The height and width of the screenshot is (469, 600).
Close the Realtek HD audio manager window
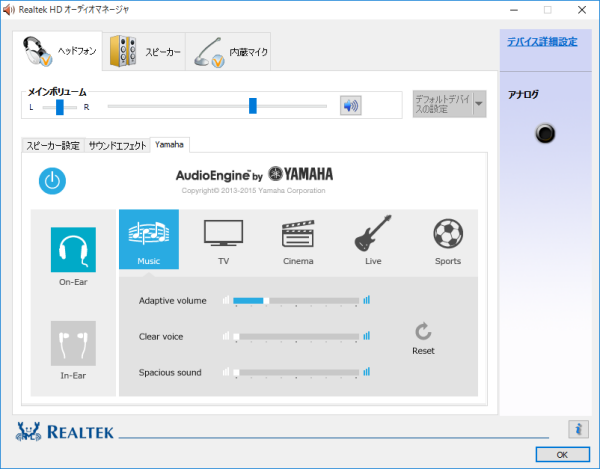tap(582, 10)
